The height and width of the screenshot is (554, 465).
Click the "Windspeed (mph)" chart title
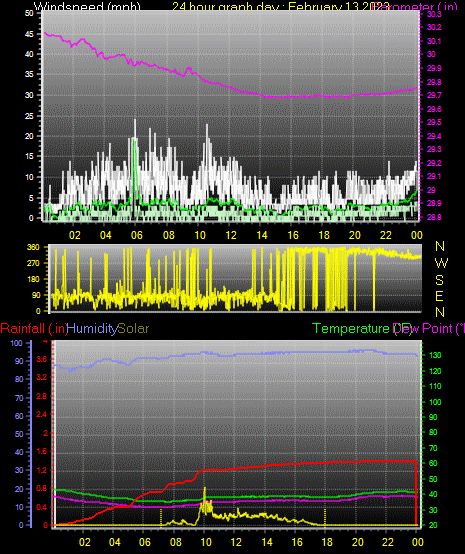point(87,6)
